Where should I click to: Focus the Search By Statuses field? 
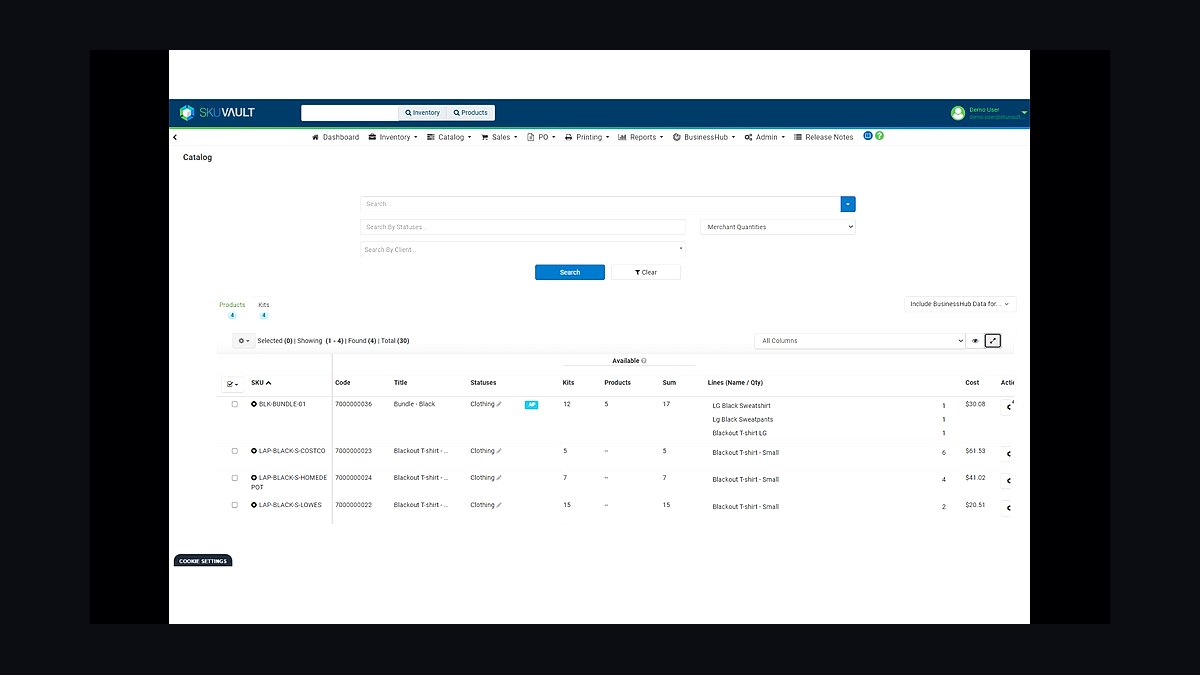(x=523, y=227)
